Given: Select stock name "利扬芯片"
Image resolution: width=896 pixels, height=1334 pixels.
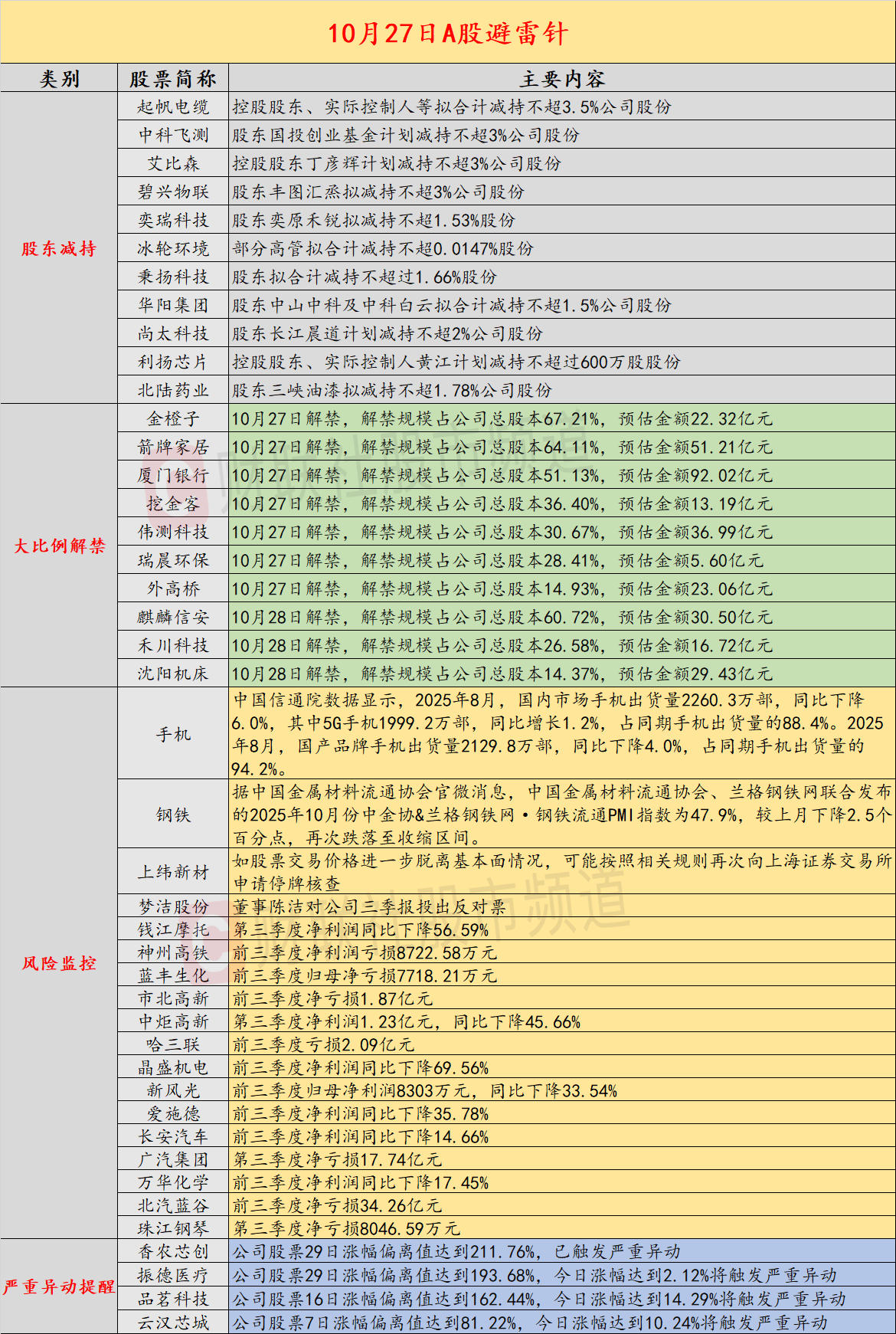Looking at the screenshot, I should point(173,362).
